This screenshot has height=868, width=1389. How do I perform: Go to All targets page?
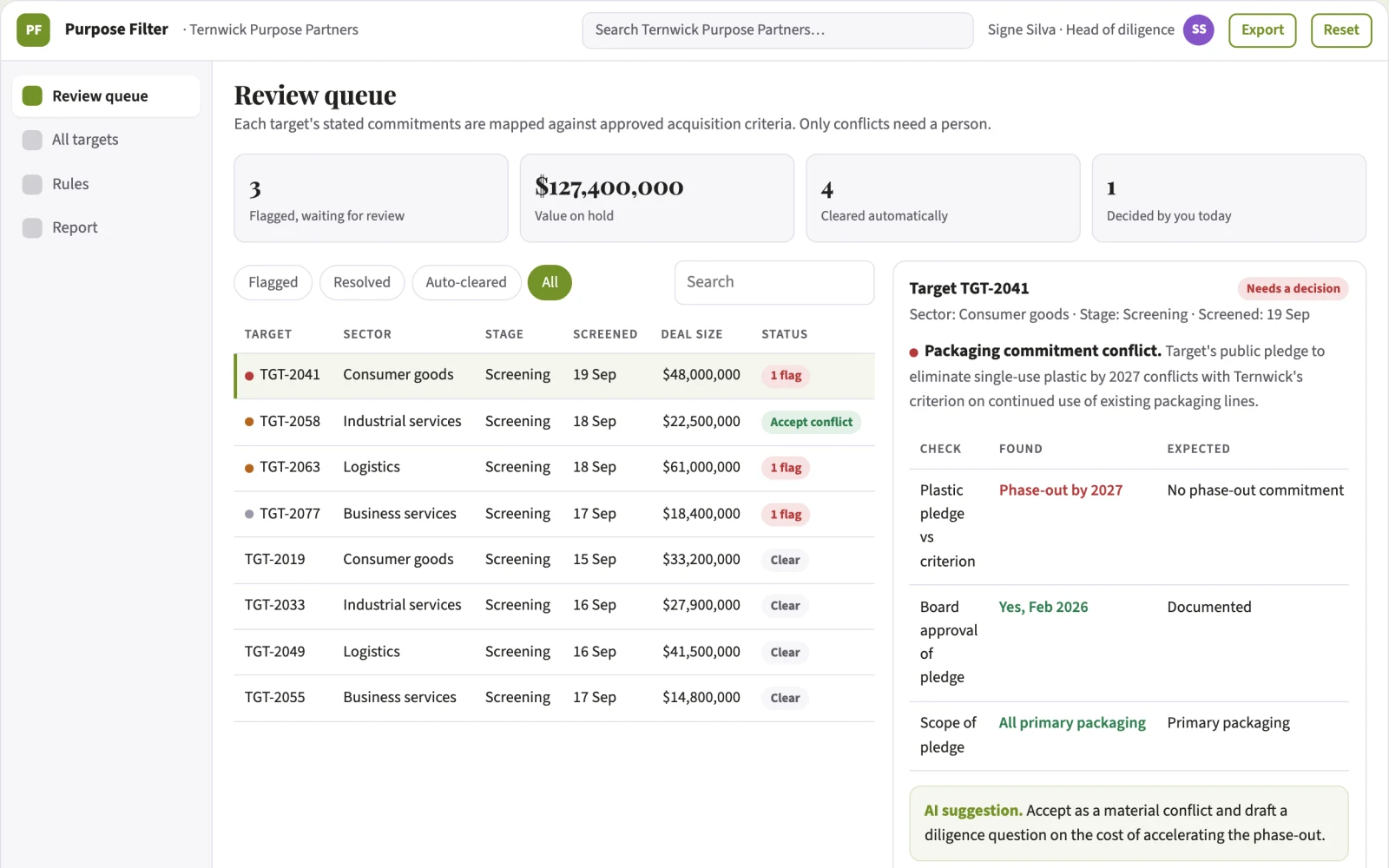point(106,140)
